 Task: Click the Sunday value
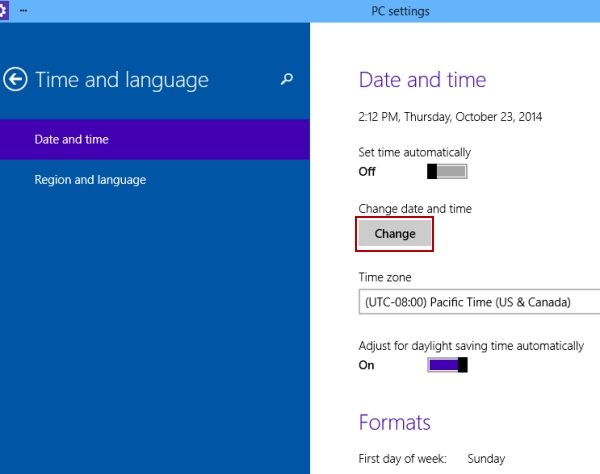click(486, 458)
